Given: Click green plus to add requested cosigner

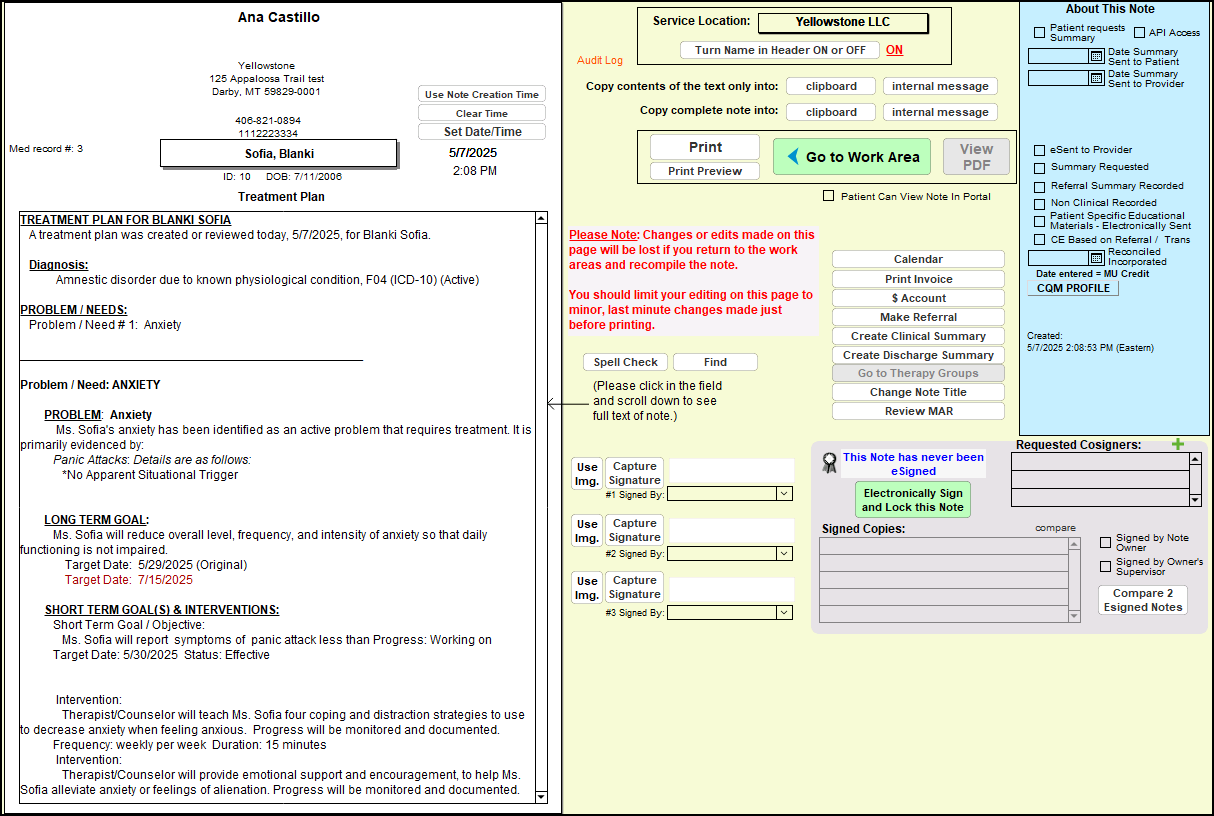Looking at the screenshot, I should (x=1177, y=444).
